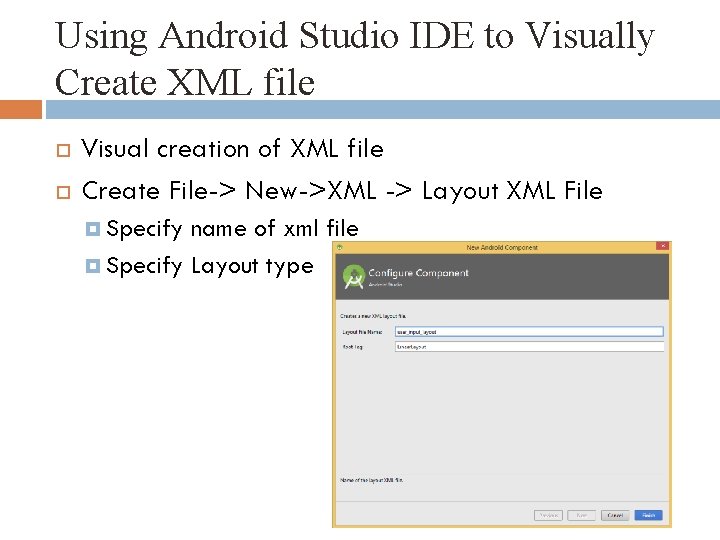Click the 'Specify Layout type' bullet text

(x=210, y=265)
